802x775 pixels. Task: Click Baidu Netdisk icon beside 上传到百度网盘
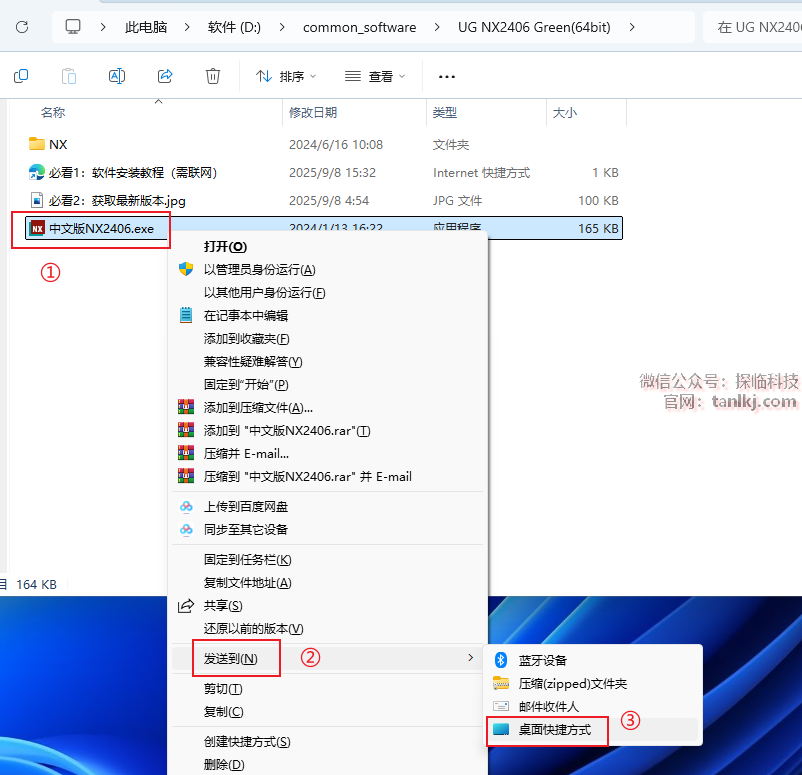186,506
